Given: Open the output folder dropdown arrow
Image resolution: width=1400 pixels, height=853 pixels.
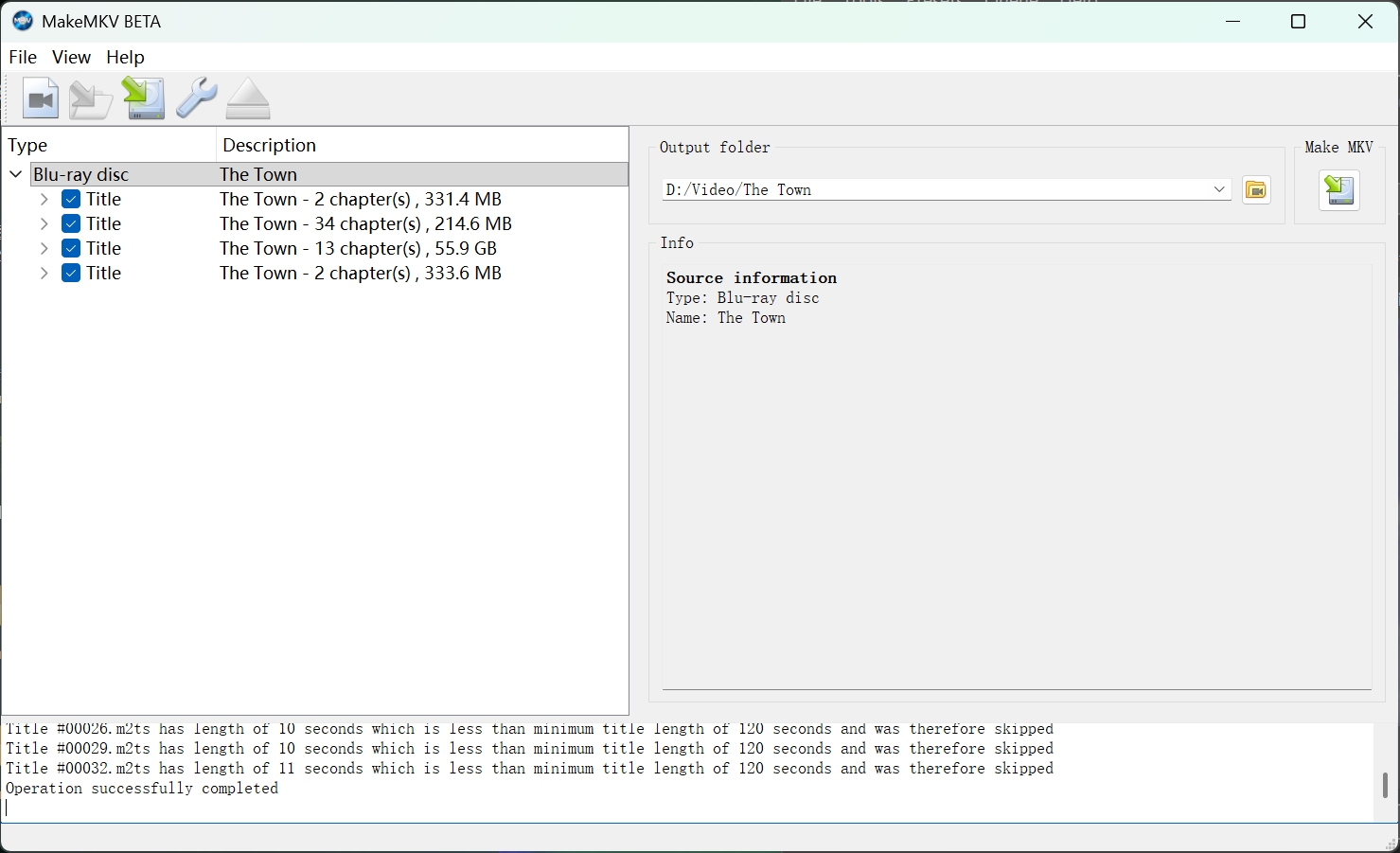Looking at the screenshot, I should click(x=1219, y=189).
